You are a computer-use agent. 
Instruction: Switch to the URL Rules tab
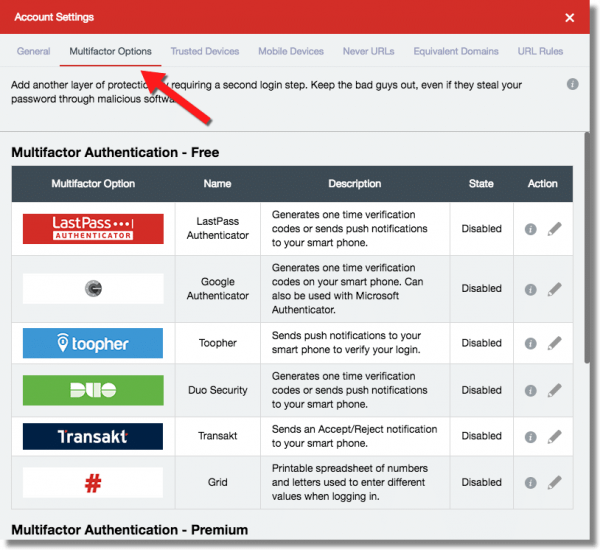tap(540, 51)
